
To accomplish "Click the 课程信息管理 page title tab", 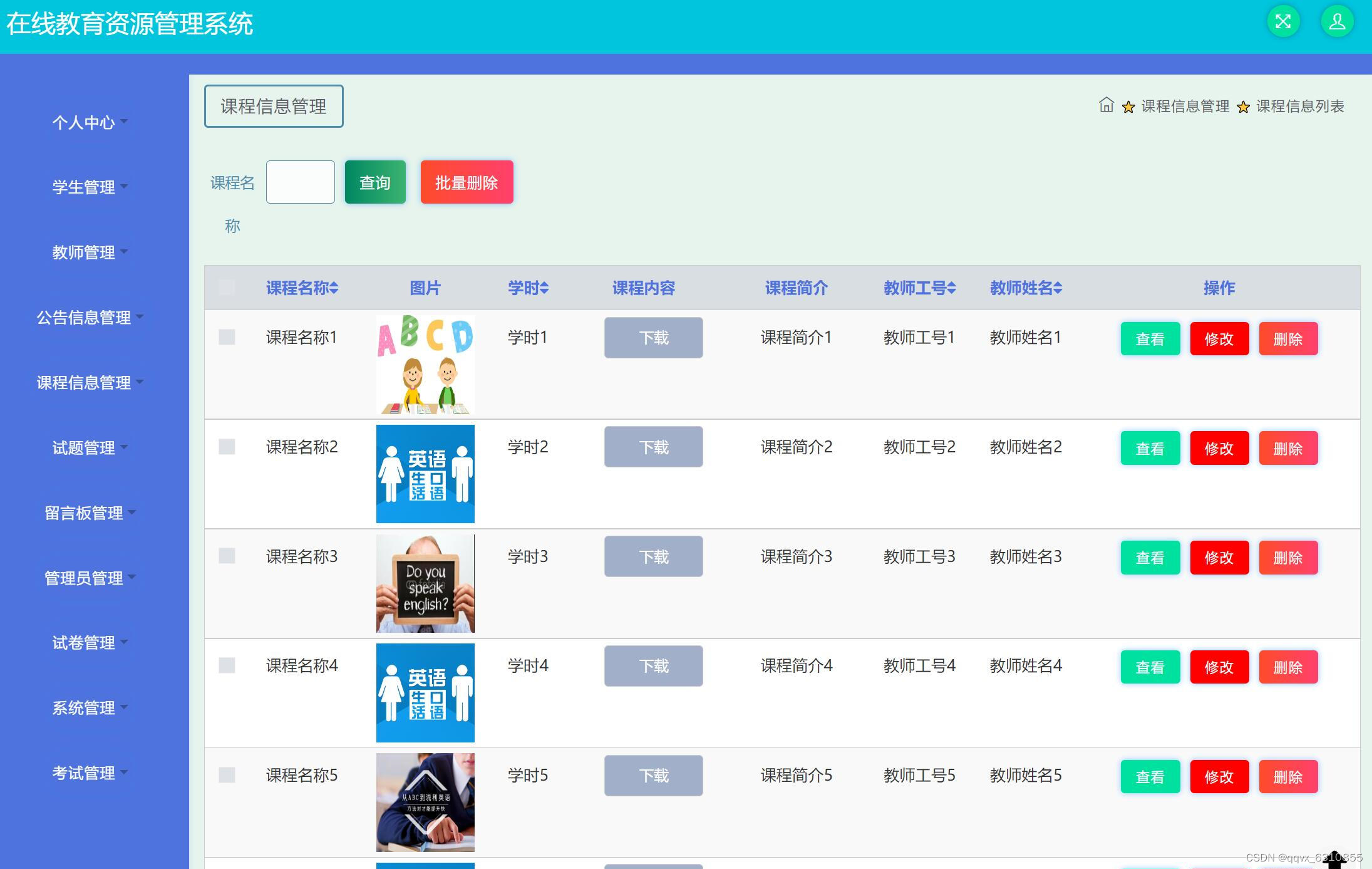I will click(274, 106).
